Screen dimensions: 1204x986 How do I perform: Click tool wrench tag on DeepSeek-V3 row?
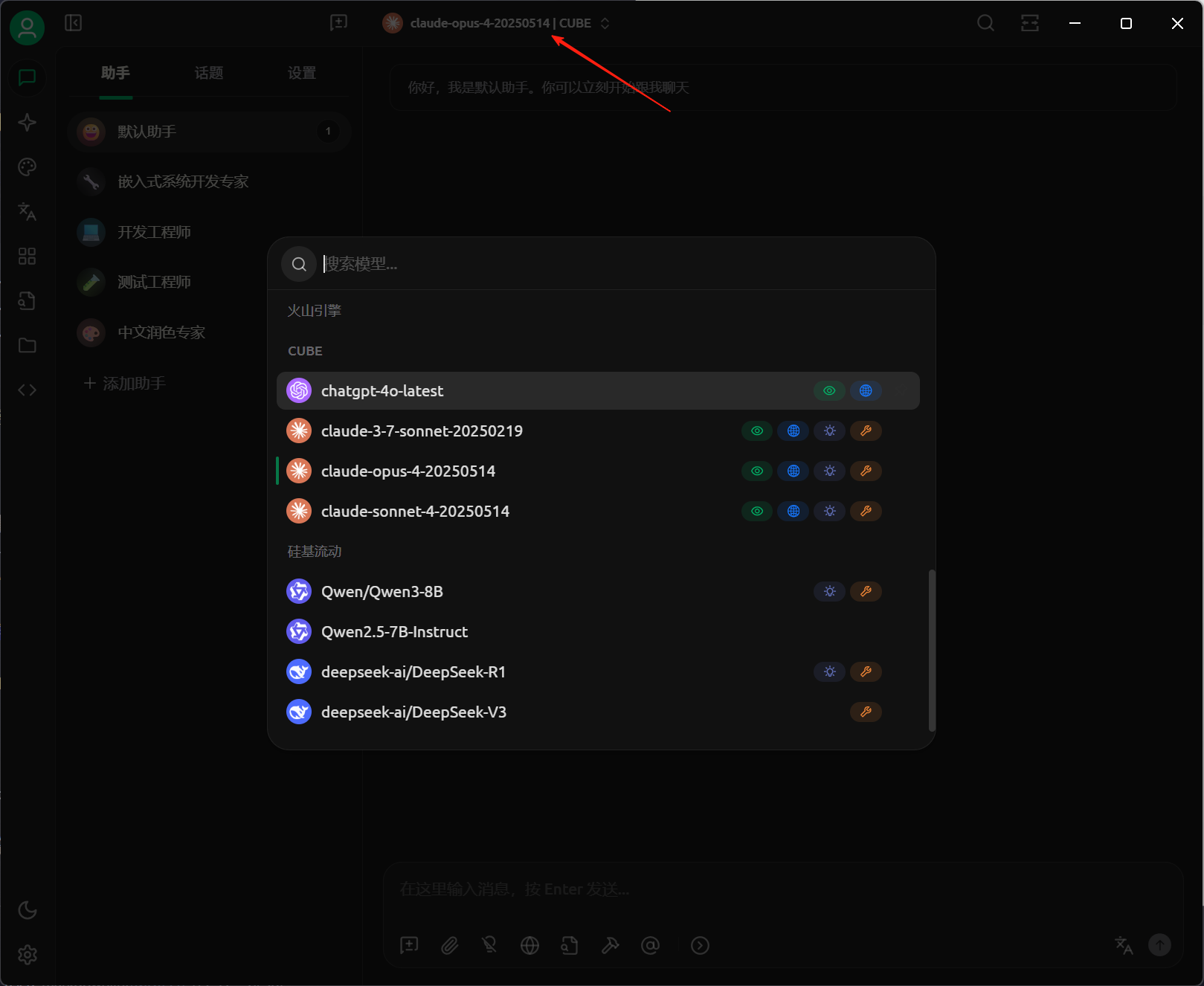coord(866,712)
